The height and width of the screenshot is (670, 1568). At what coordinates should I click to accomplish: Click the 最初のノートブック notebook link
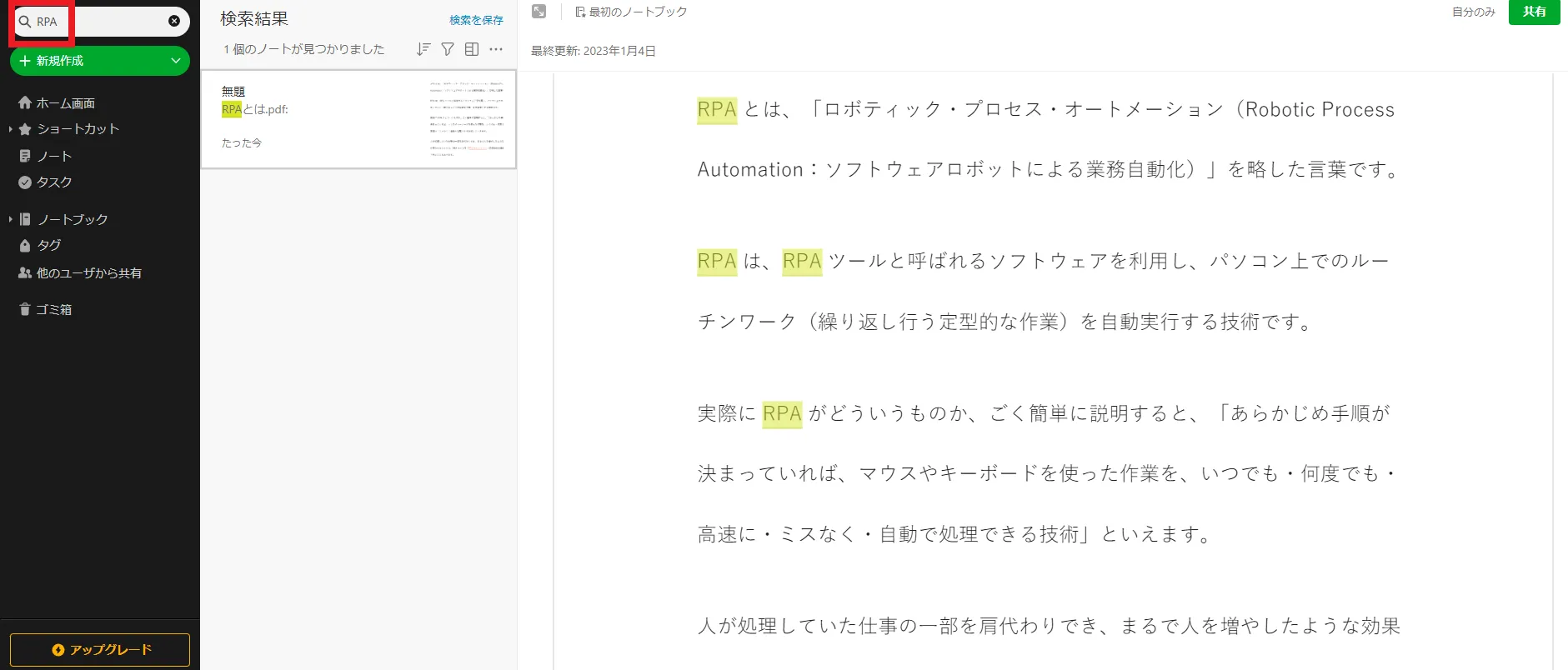(x=639, y=12)
